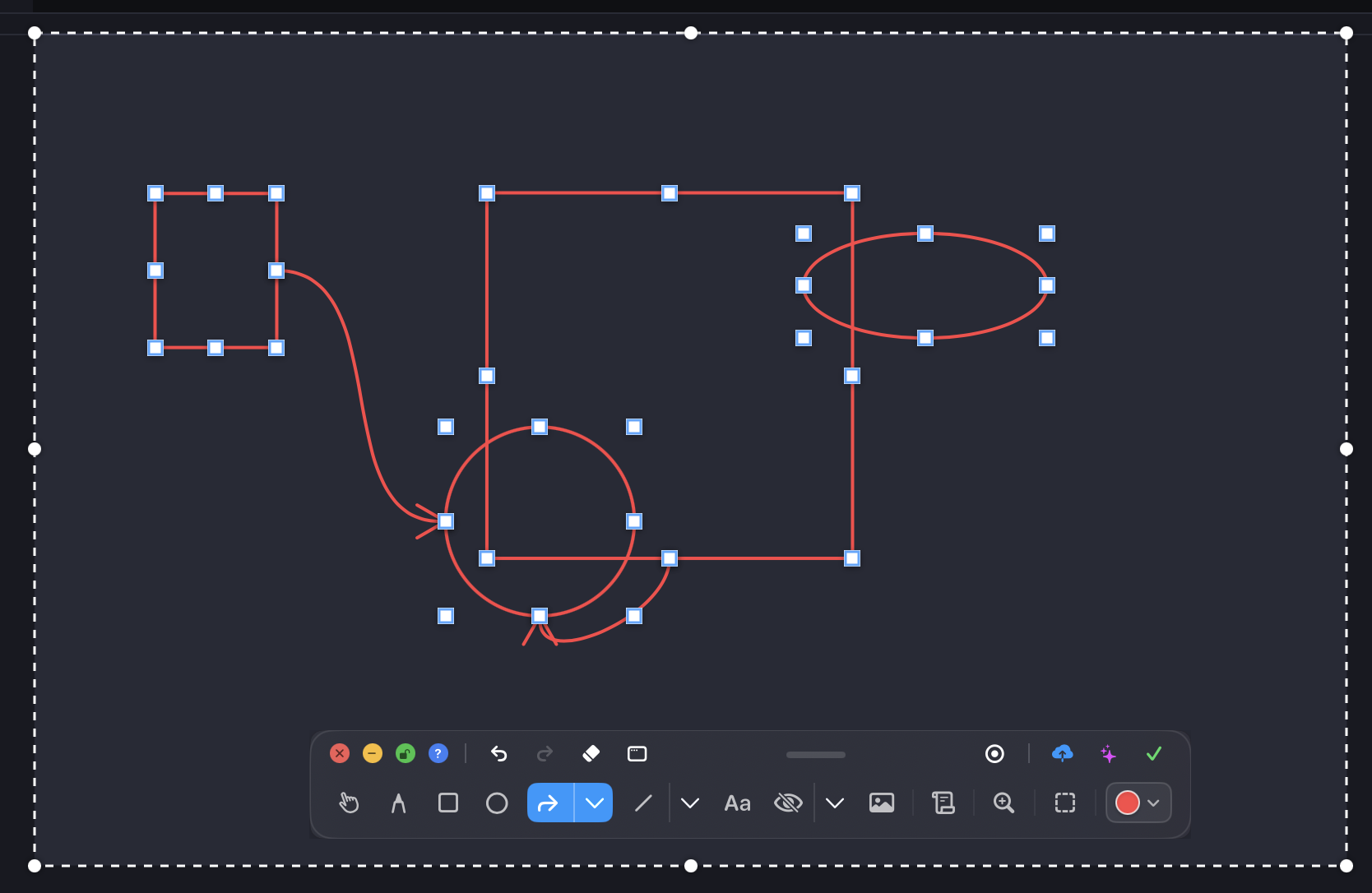The width and height of the screenshot is (1372, 893).
Task: Click the scrolling capture scroll icon
Action: [943, 803]
